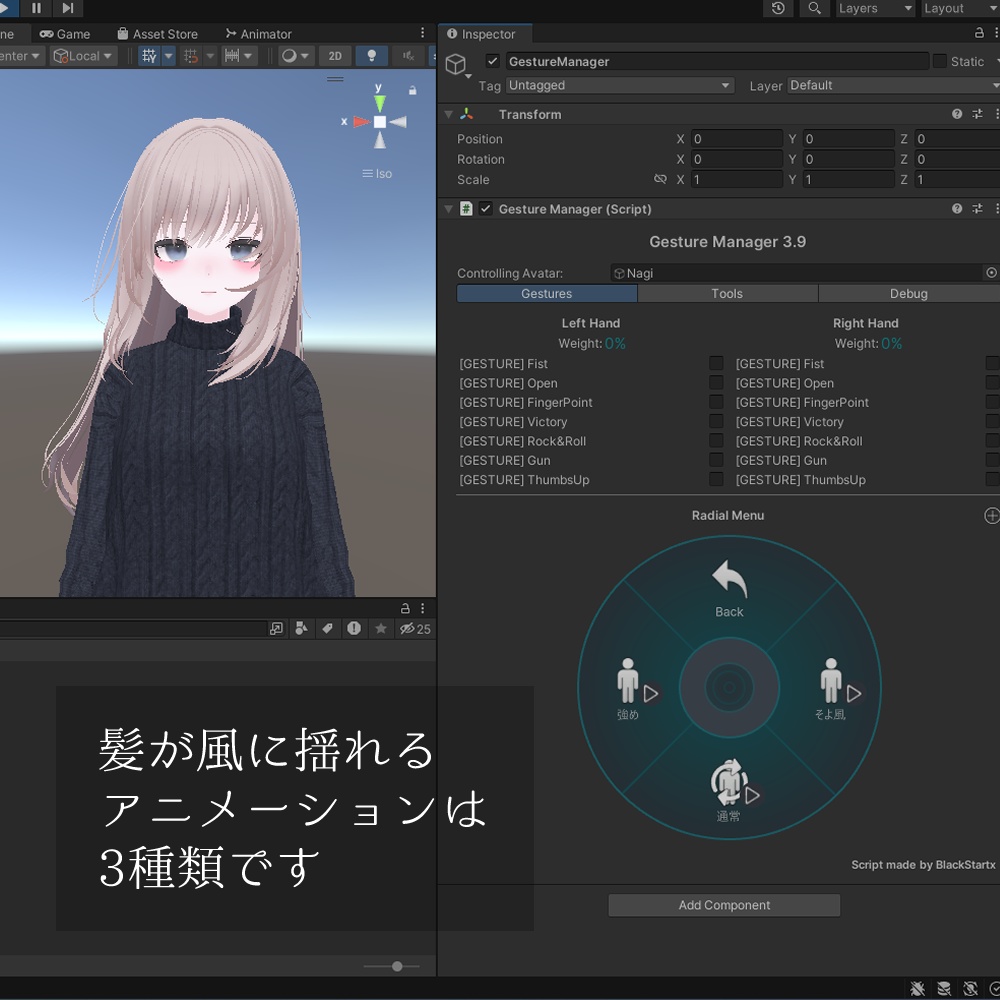Image resolution: width=1000 pixels, height=1000 pixels.
Task: Switch to the Animator tab
Action: pyautogui.click(x=258, y=34)
